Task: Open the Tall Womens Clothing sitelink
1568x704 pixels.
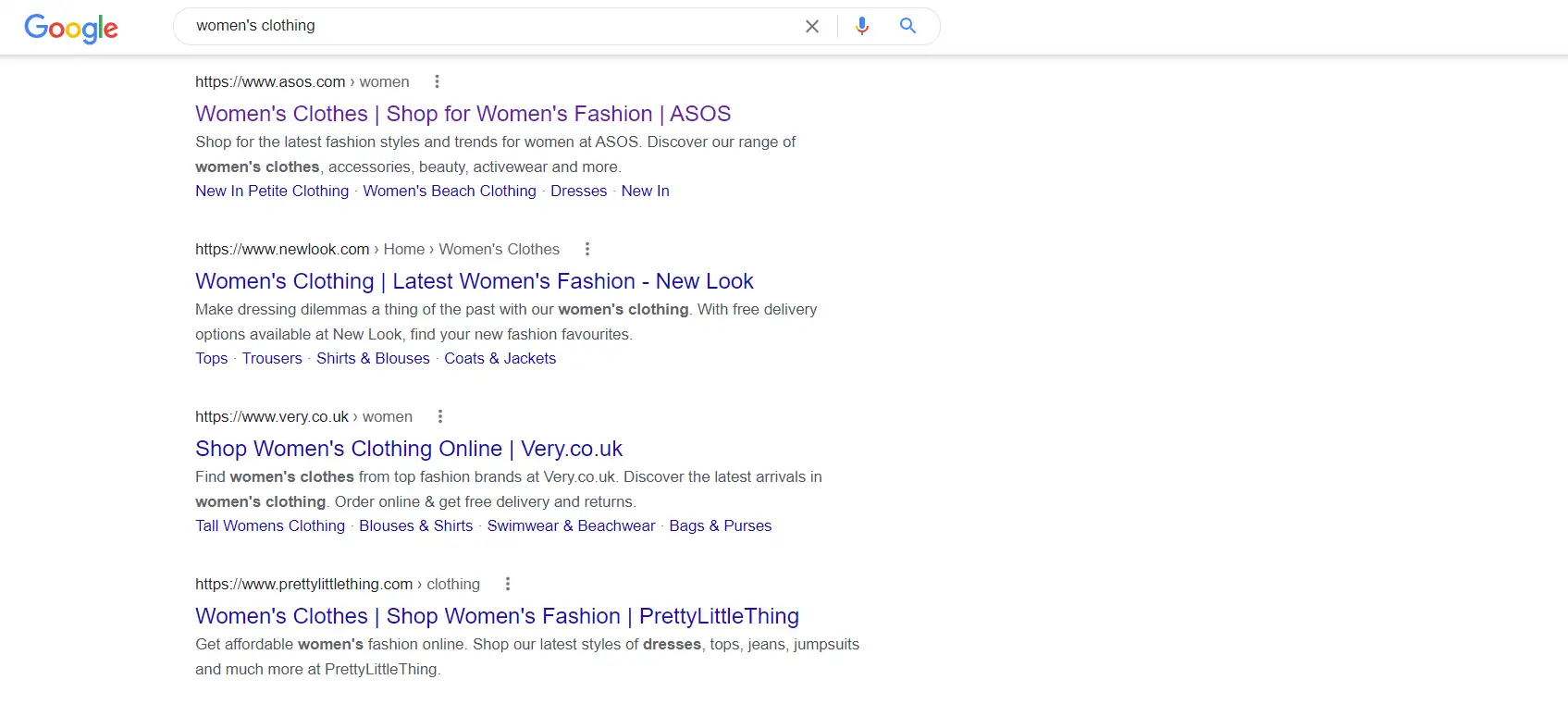Action: point(270,525)
